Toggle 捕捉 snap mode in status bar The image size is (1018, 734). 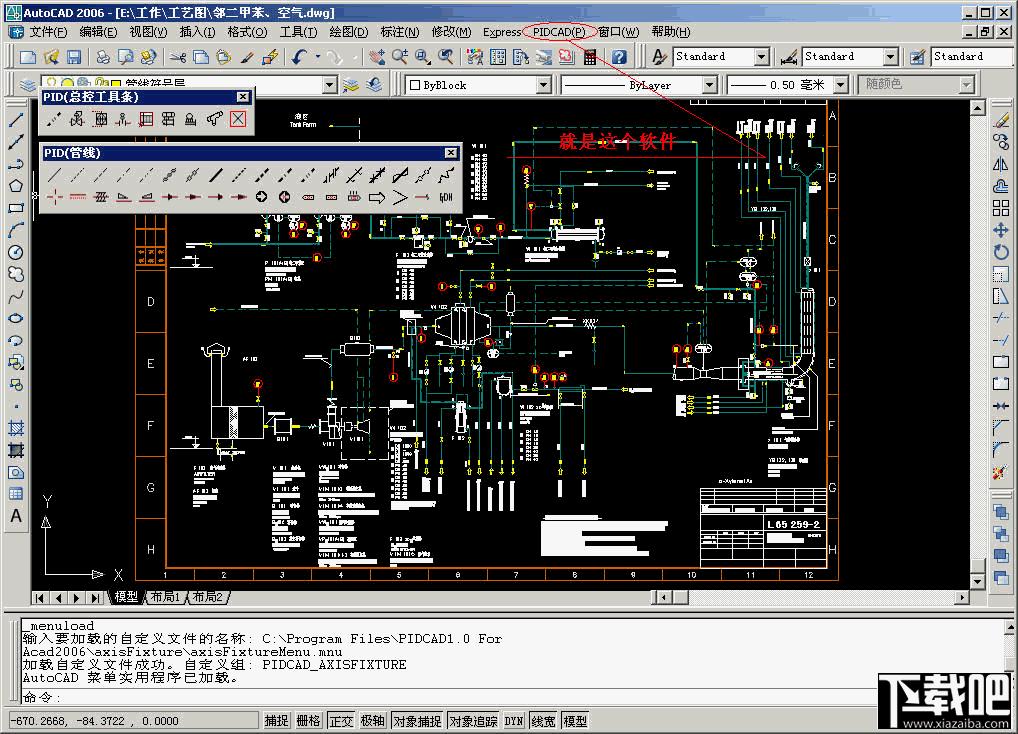276,721
